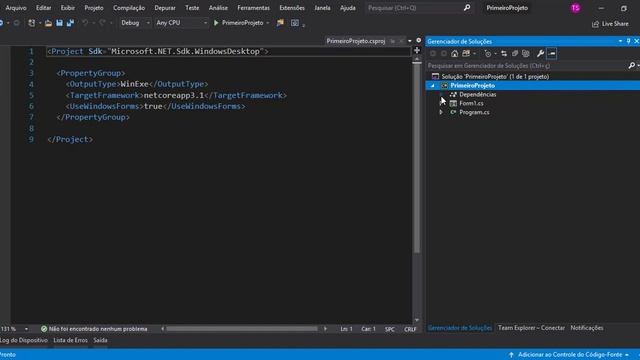640x360 pixels.
Task: Open the Ferramentas menu
Action: pyautogui.click(x=253, y=8)
